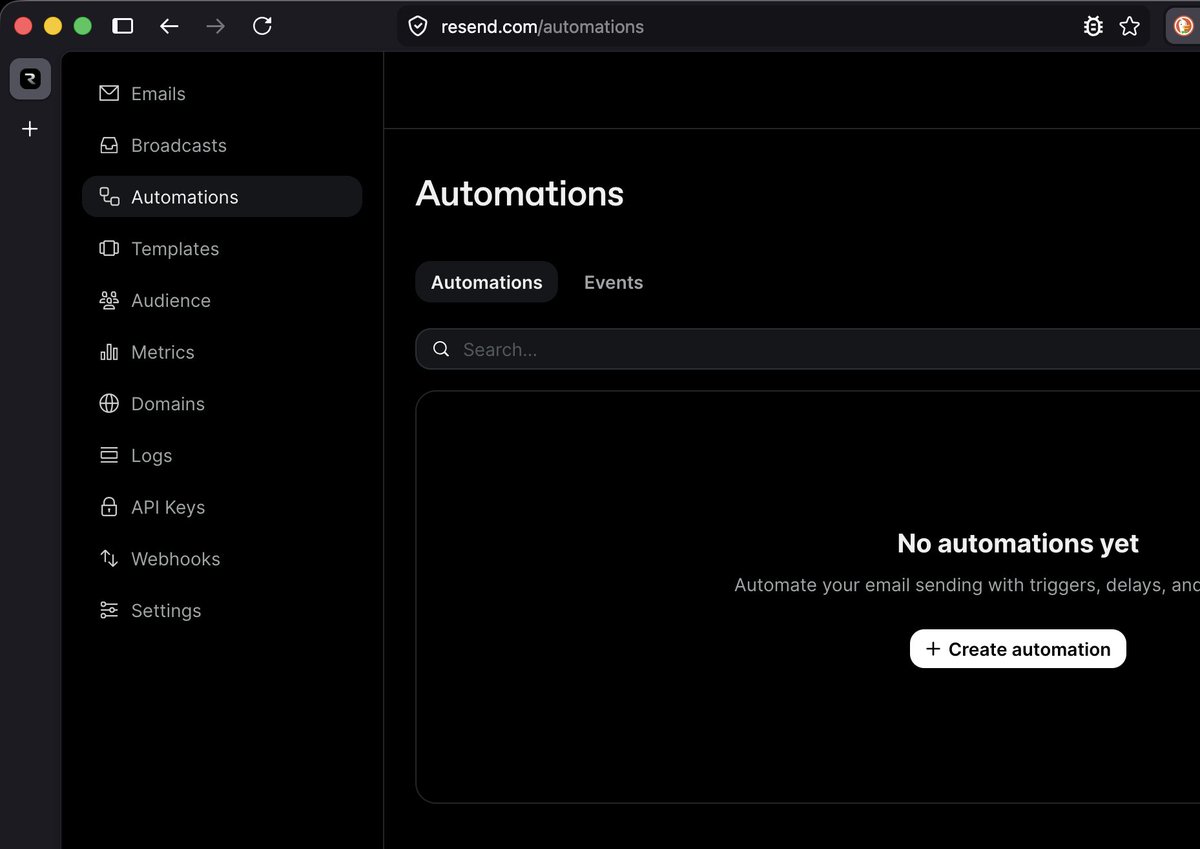Viewport: 1200px width, 849px height.
Task: Click the Audience people icon
Action: (x=109, y=300)
